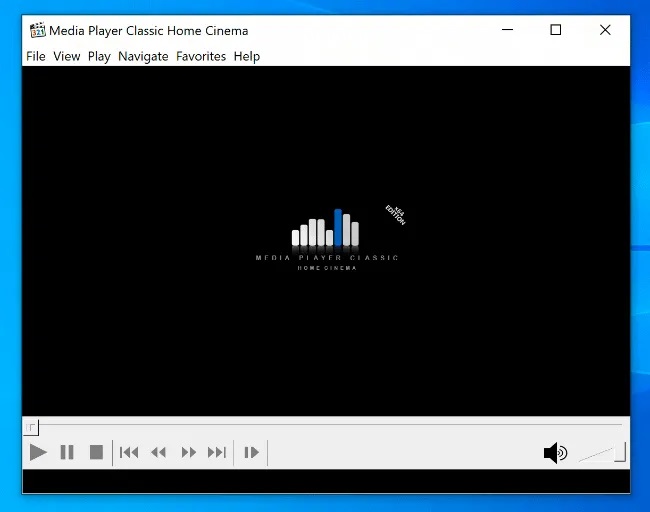This screenshot has width=650, height=512.
Task: Click the volume slider
Action: point(602,454)
